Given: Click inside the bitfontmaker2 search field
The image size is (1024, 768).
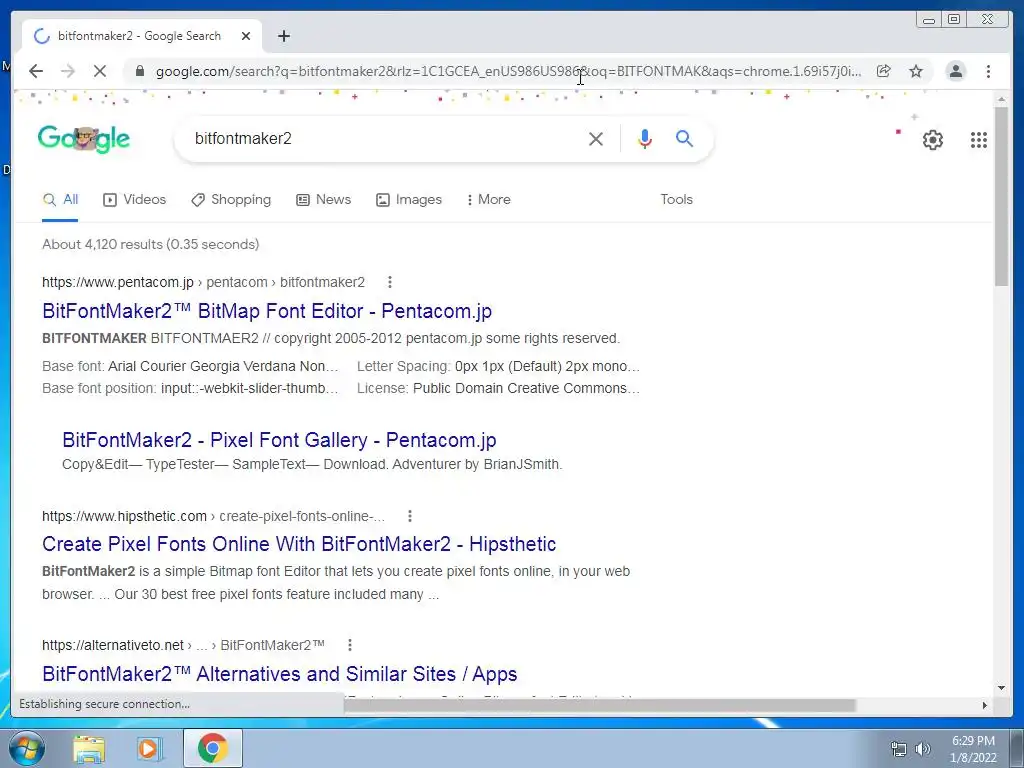Looking at the screenshot, I should [385, 138].
